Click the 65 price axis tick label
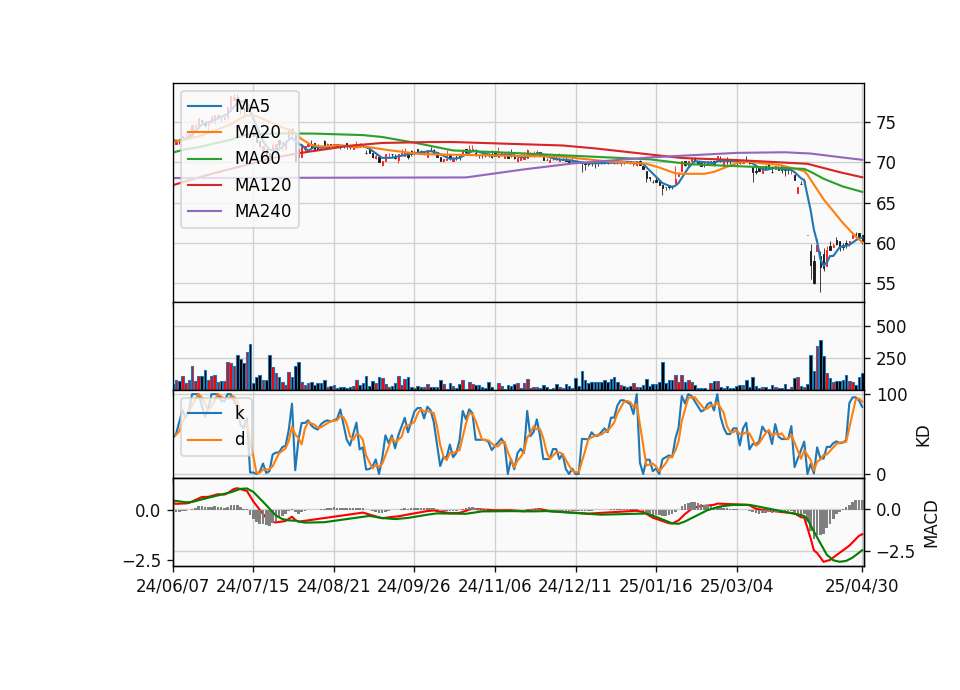 [x=885, y=204]
